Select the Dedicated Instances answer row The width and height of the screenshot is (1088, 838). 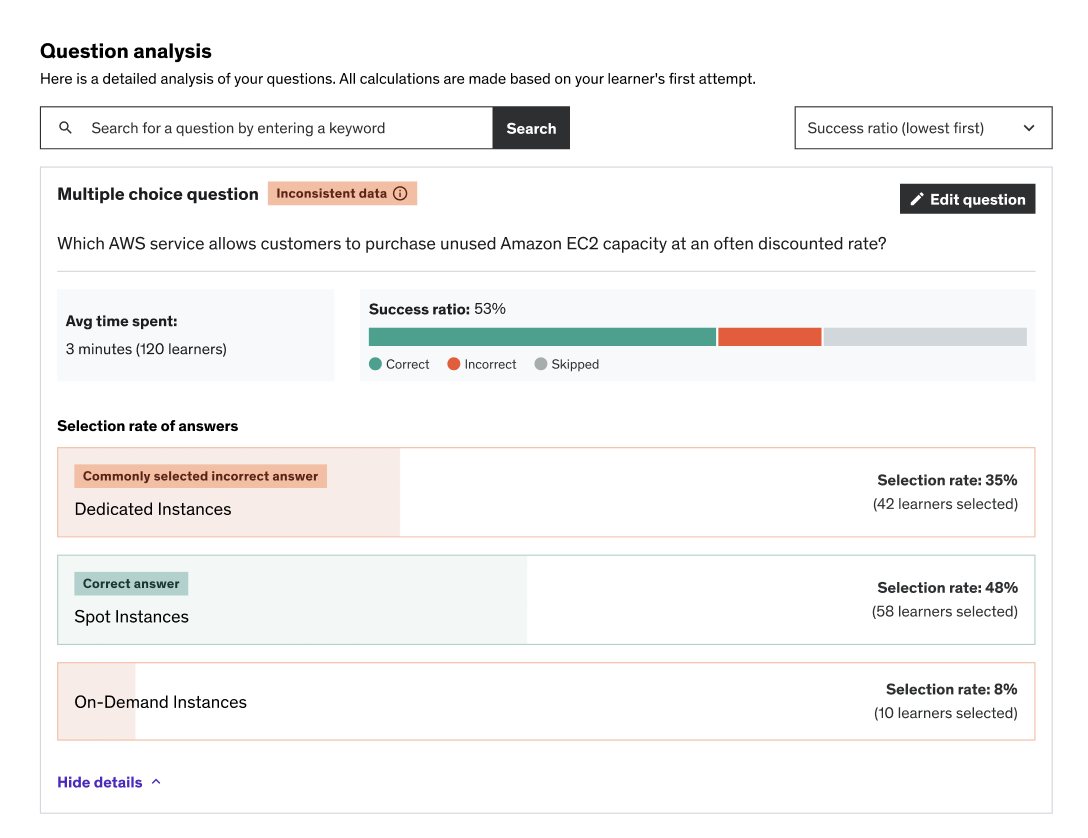546,493
